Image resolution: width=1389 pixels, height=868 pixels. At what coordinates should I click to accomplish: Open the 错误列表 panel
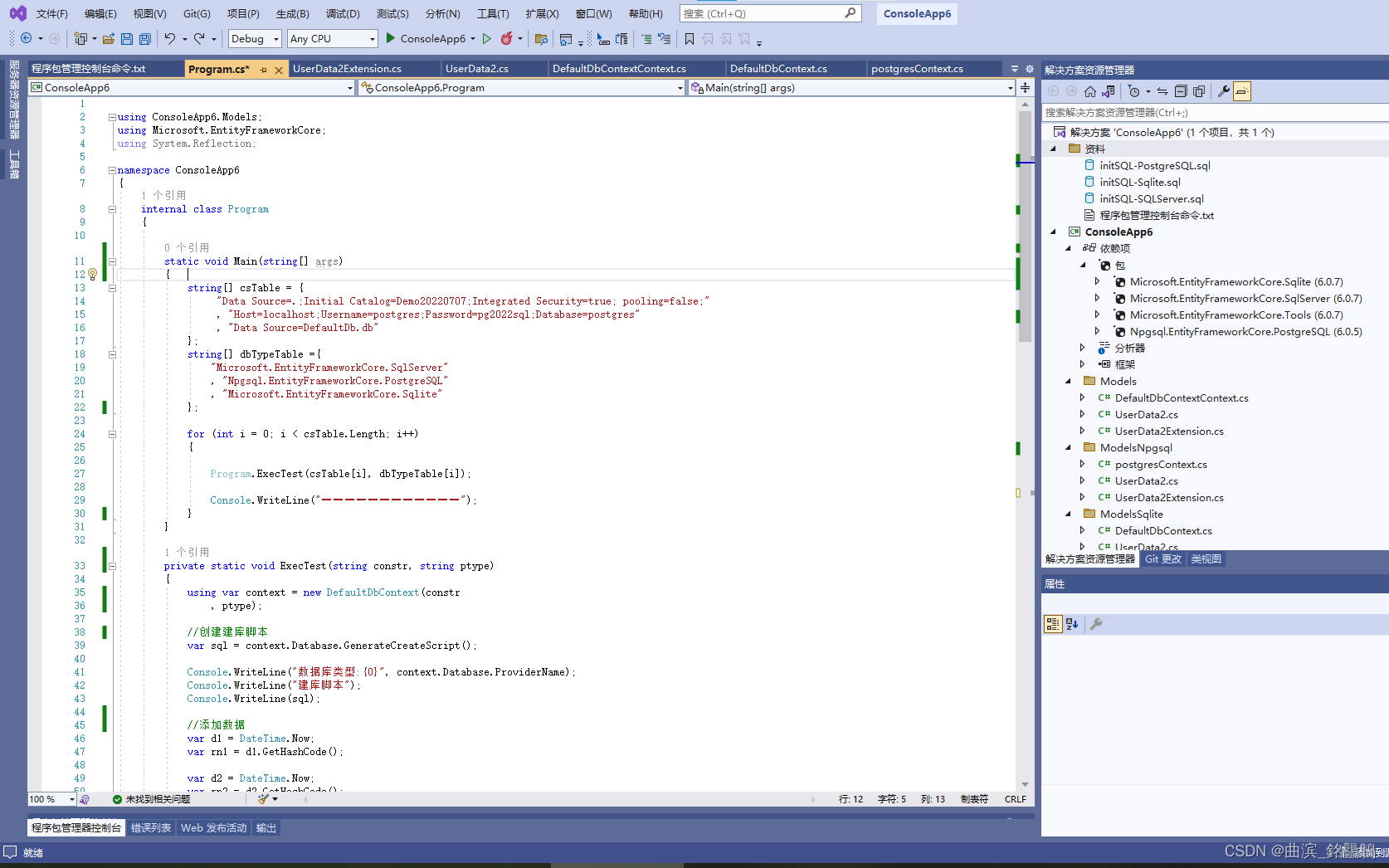(150, 827)
